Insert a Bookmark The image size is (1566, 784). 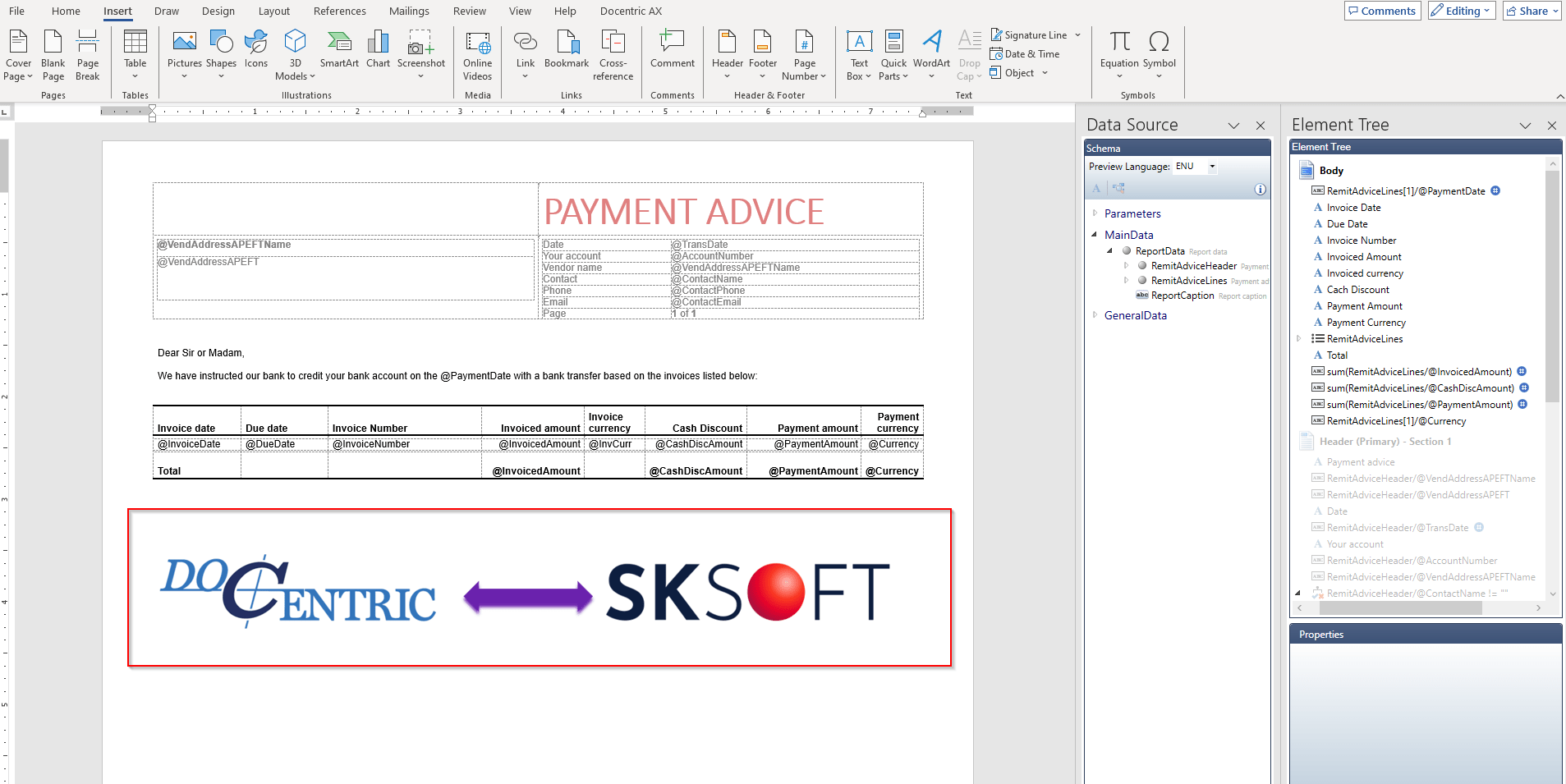coord(567,49)
